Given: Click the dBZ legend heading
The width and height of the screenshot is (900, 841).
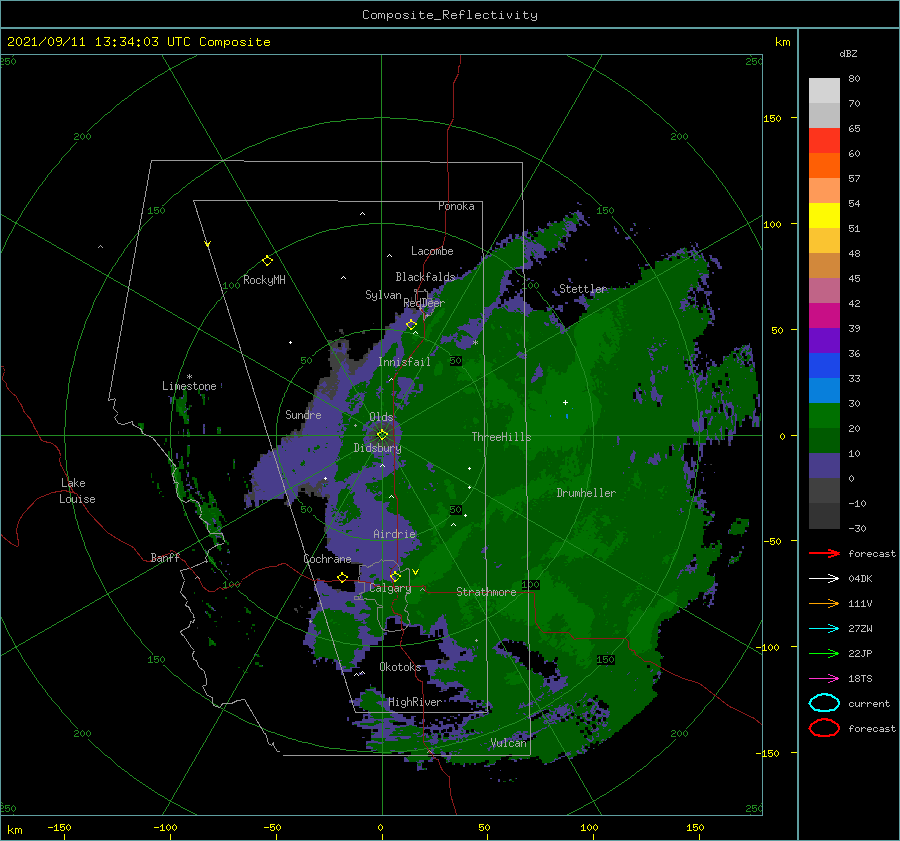Looking at the screenshot, I should 848,54.
